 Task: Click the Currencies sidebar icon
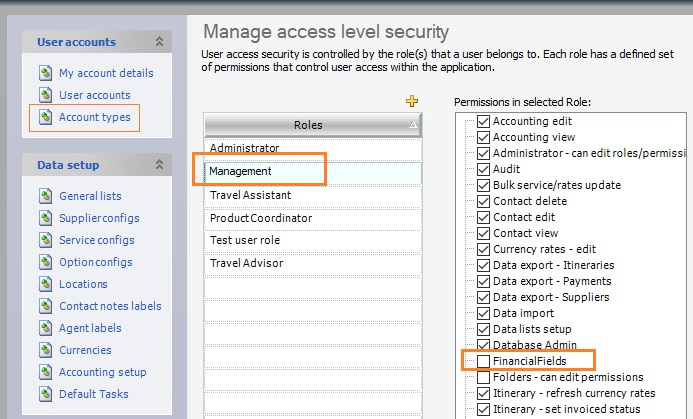45,350
